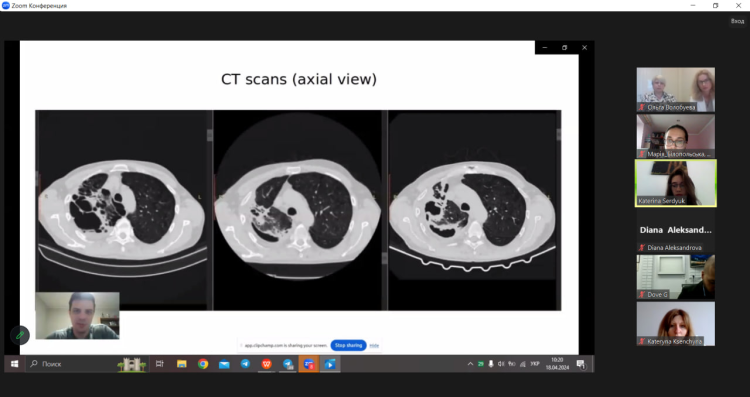
Task: Click the Stop sharing button
Action: point(348,345)
